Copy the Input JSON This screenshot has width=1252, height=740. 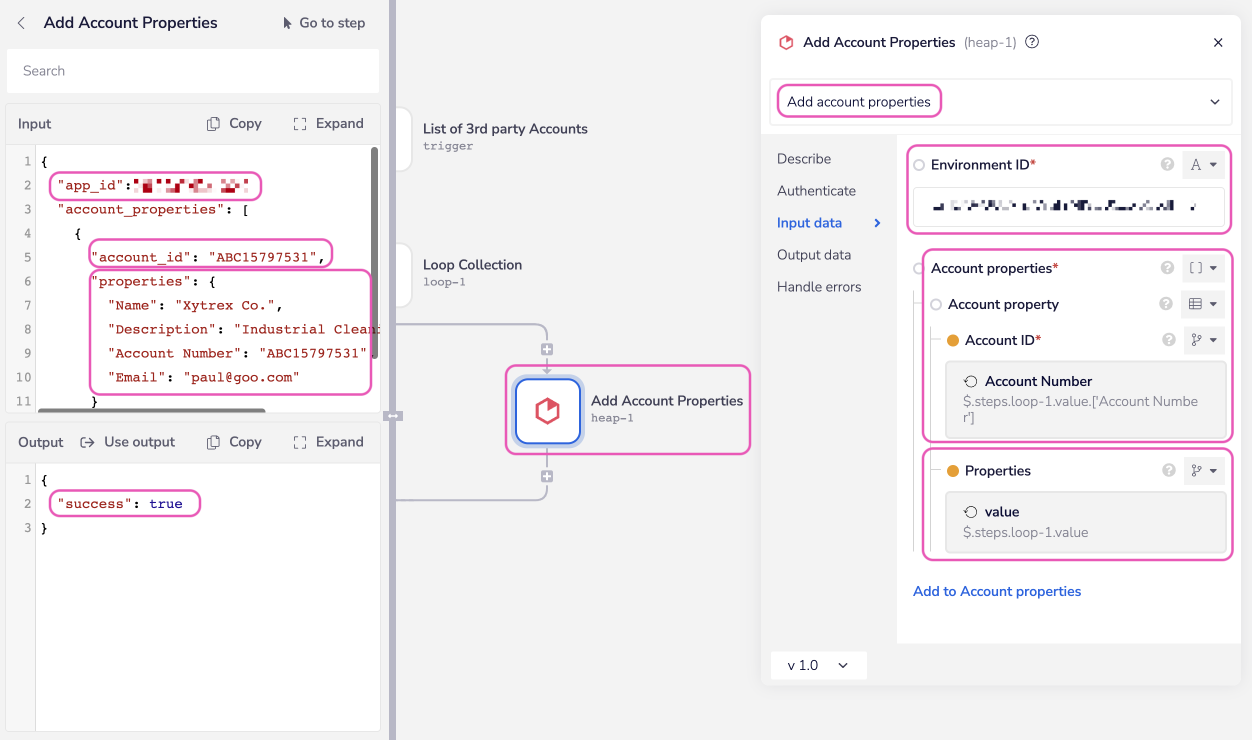(233, 123)
